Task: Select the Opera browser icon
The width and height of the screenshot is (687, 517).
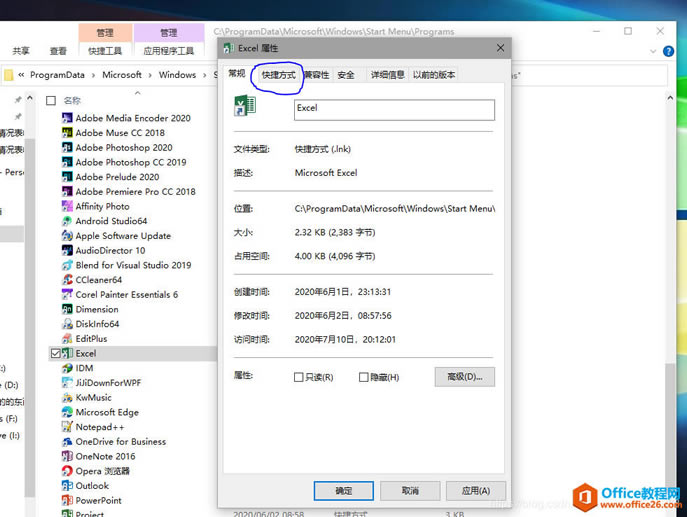Action: [x=67, y=471]
